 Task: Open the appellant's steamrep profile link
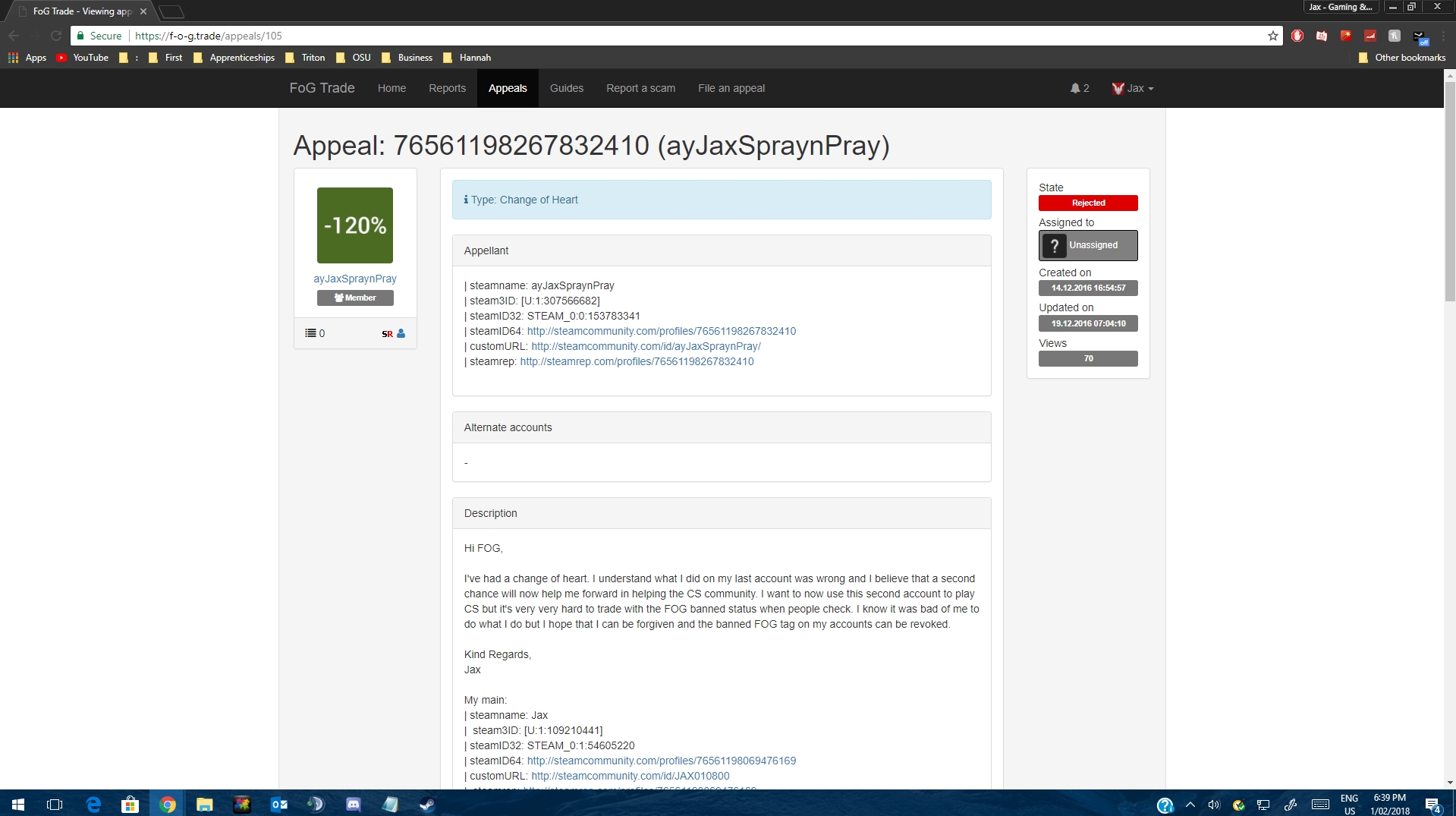pos(637,362)
